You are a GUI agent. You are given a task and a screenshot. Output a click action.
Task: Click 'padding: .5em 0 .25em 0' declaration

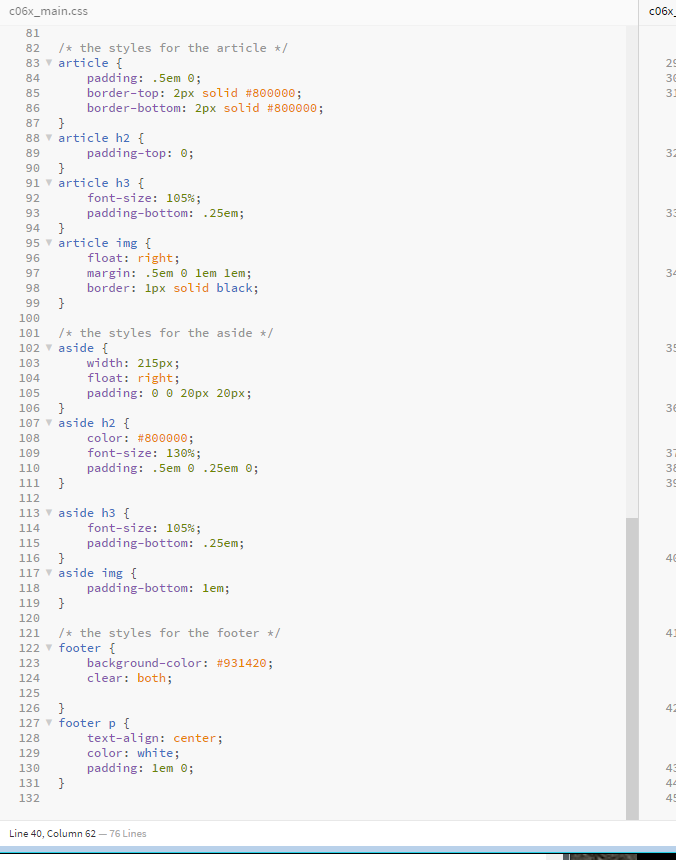point(173,468)
